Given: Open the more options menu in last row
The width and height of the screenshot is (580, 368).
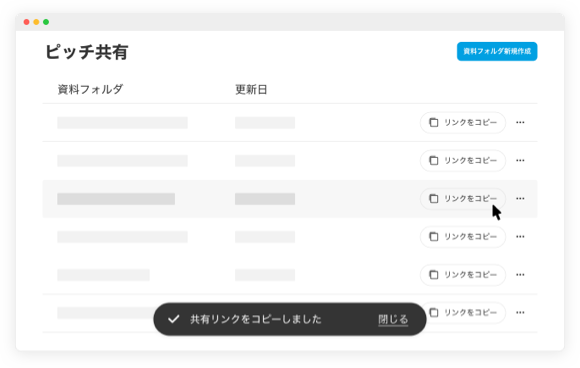Looking at the screenshot, I should tap(520, 313).
